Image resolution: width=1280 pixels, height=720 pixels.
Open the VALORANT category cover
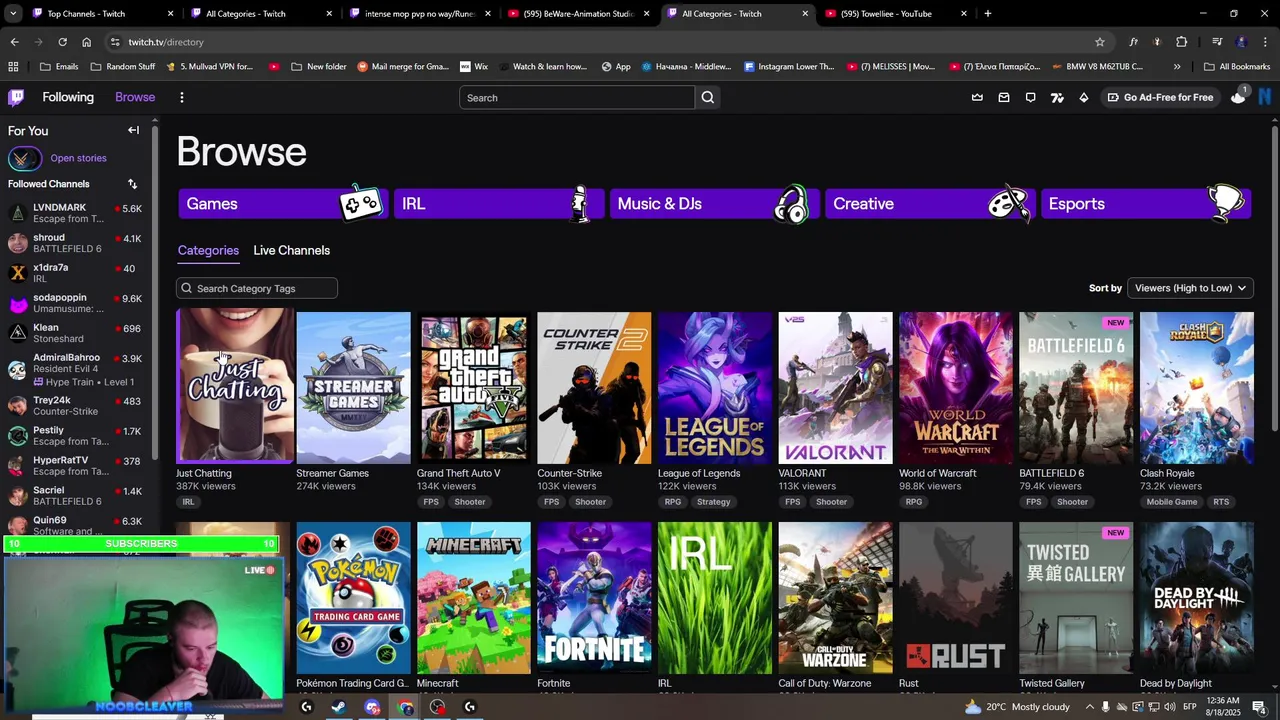835,388
